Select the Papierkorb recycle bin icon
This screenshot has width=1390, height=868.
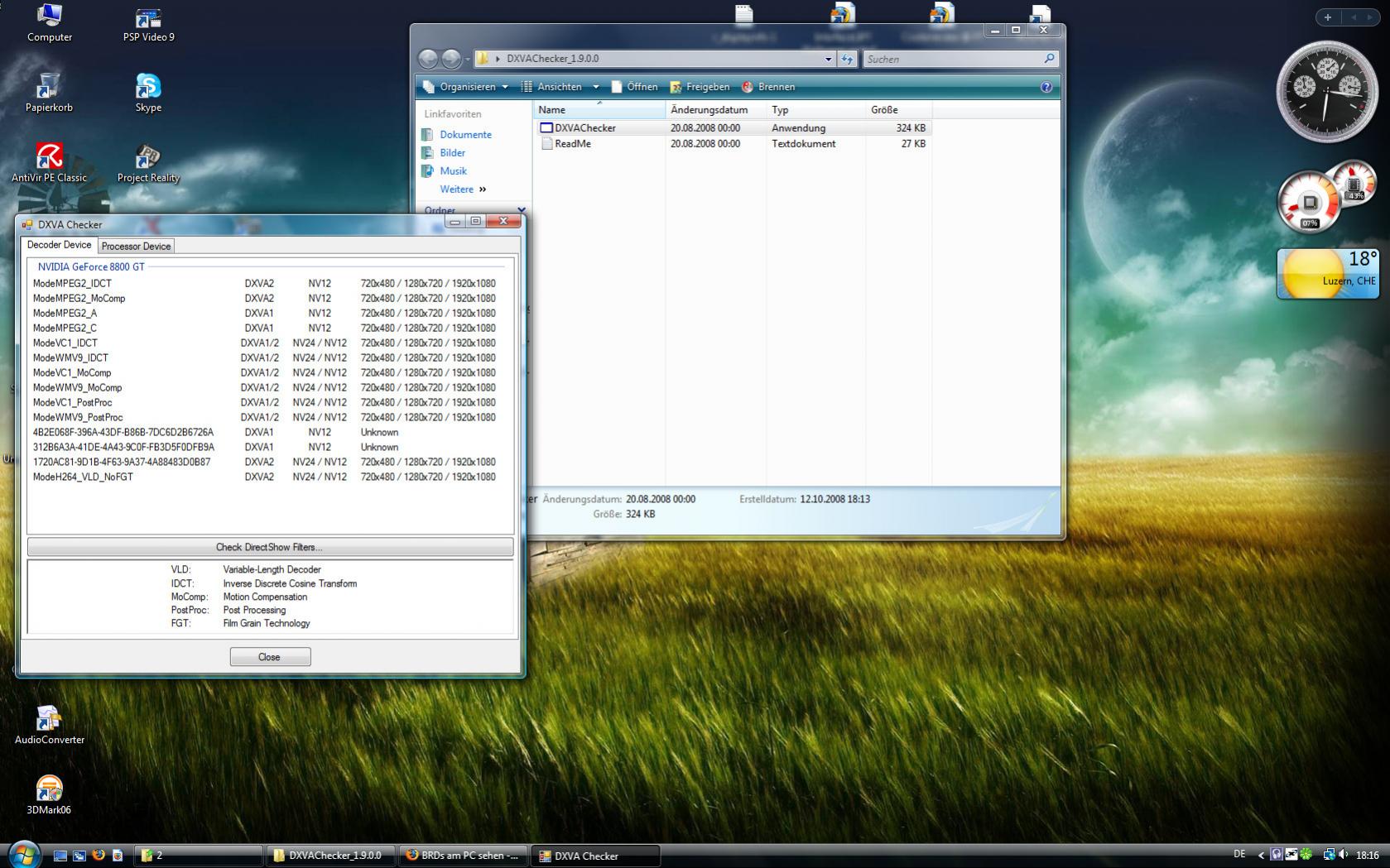[x=49, y=92]
